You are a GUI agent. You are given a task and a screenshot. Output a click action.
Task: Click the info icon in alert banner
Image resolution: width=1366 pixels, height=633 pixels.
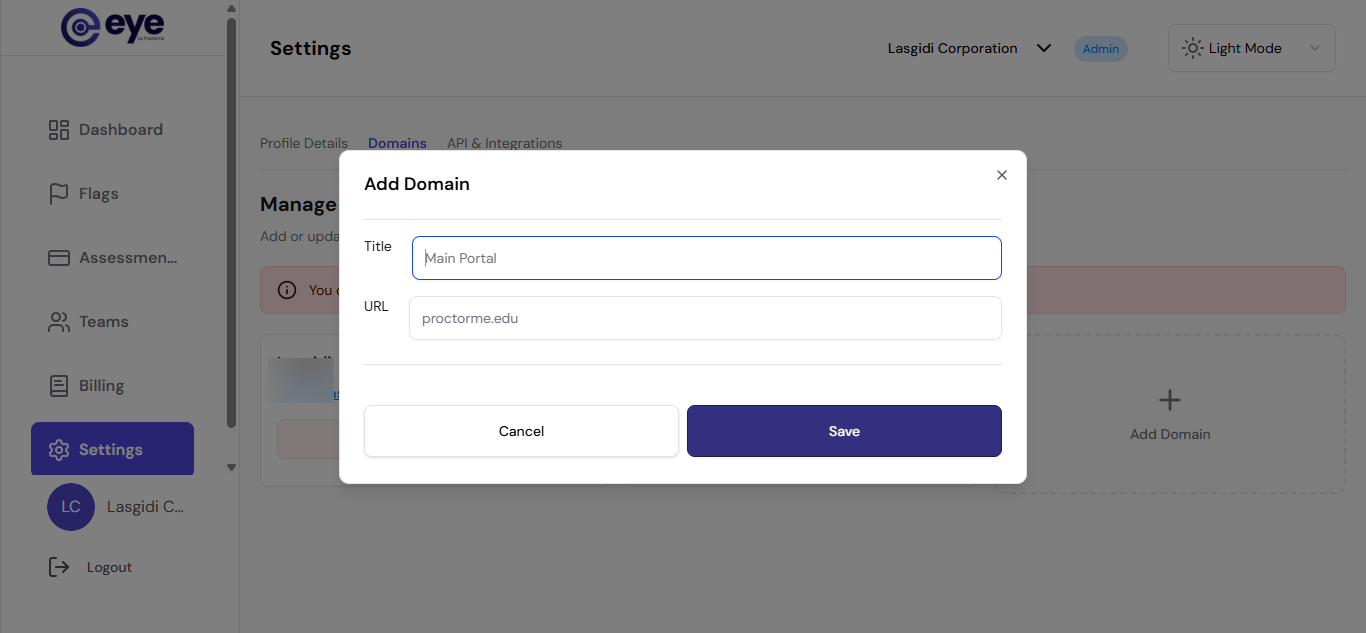pyautogui.click(x=287, y=290)
